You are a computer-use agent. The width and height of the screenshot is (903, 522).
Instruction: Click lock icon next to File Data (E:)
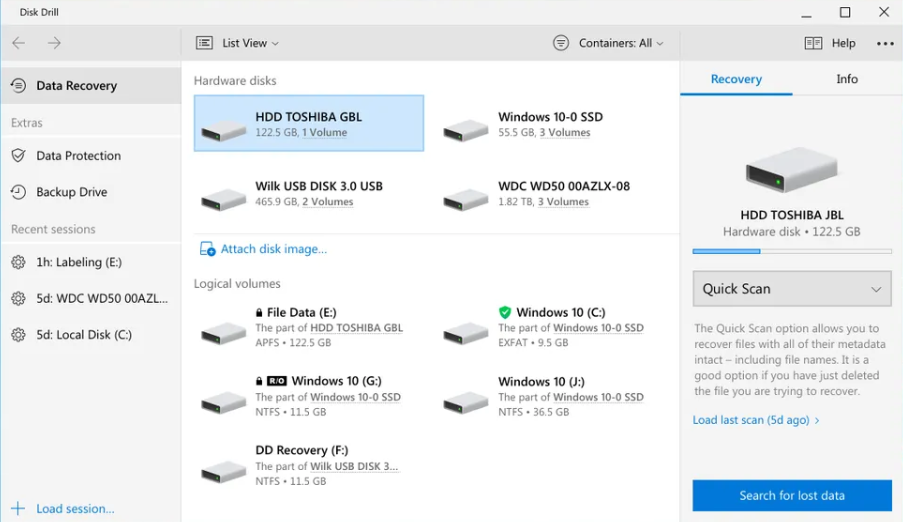click(x=259, y=312)
